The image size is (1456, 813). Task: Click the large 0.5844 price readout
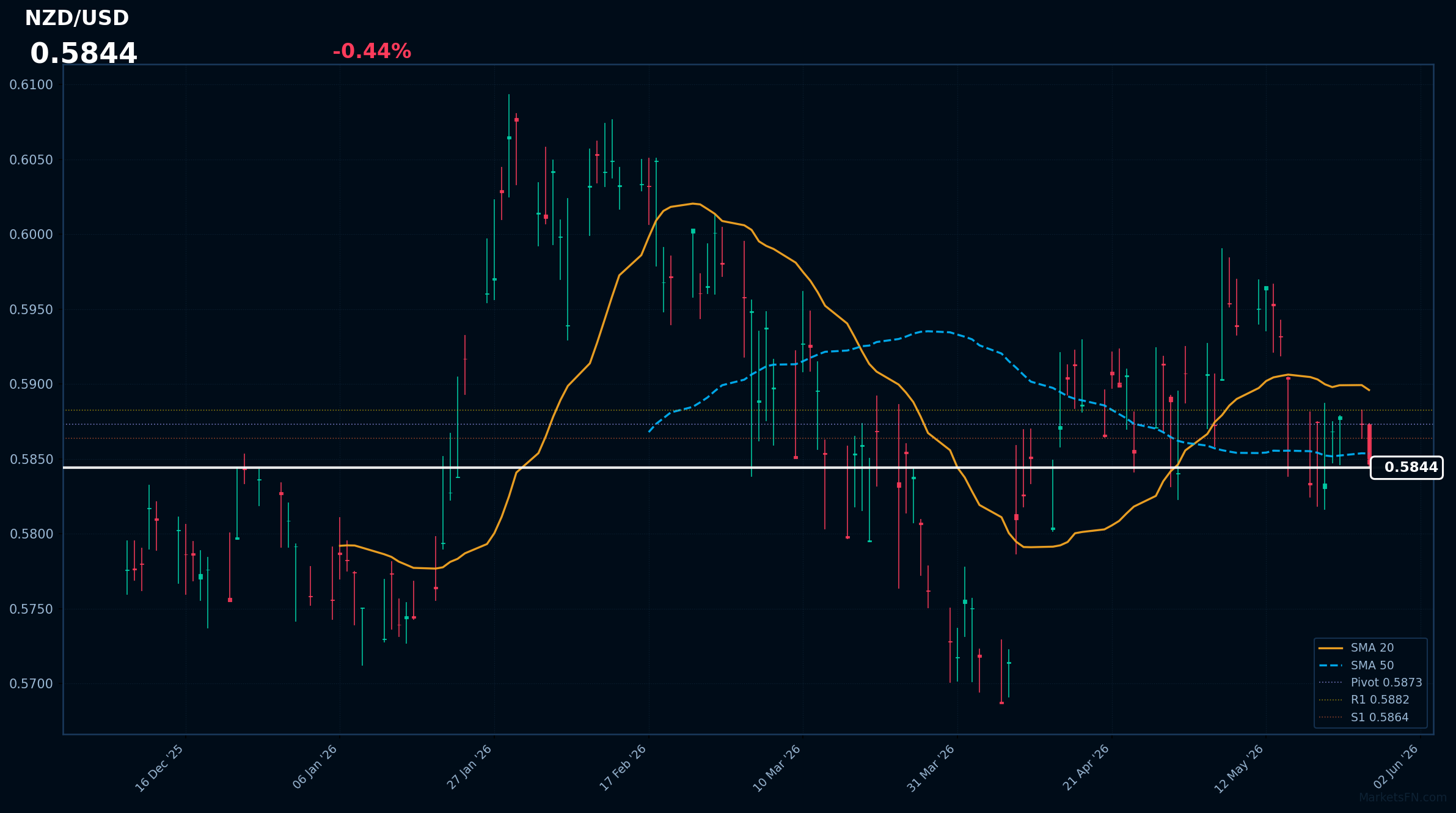tap(84, 53)
